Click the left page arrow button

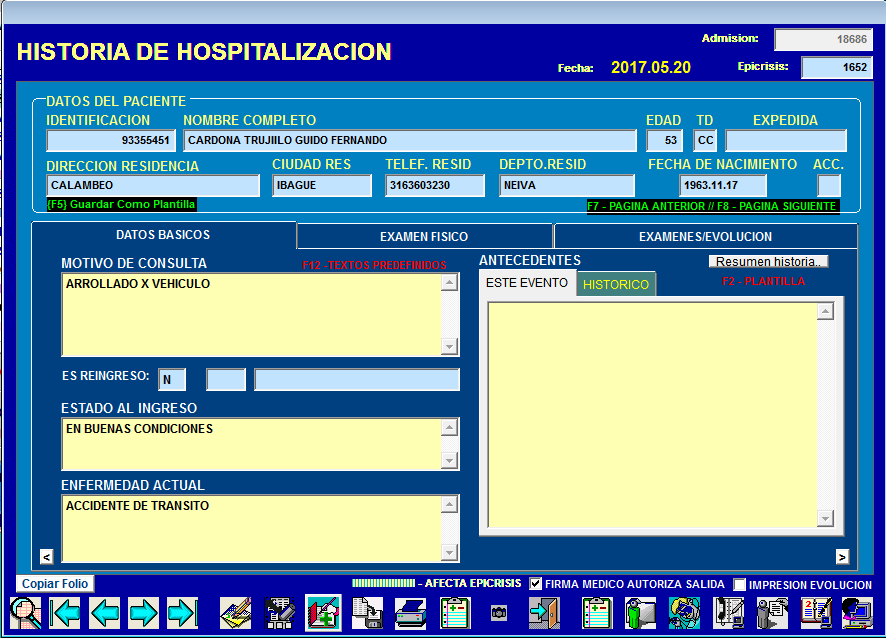coord(47,557)
